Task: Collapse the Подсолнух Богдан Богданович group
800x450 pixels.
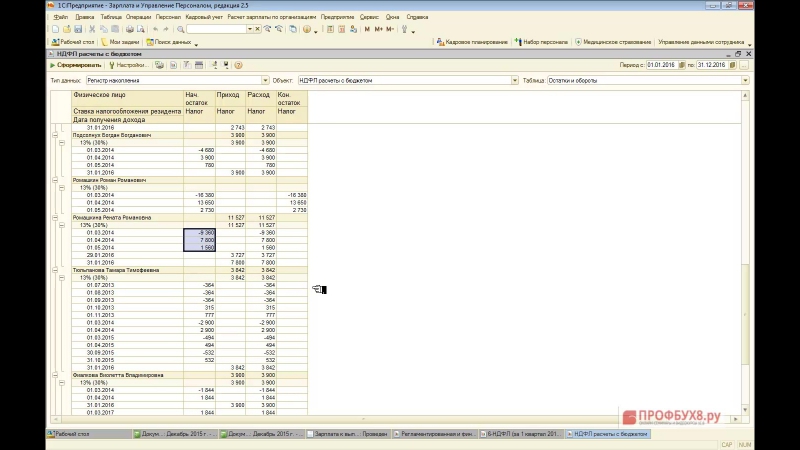Action: coord(54,135)
